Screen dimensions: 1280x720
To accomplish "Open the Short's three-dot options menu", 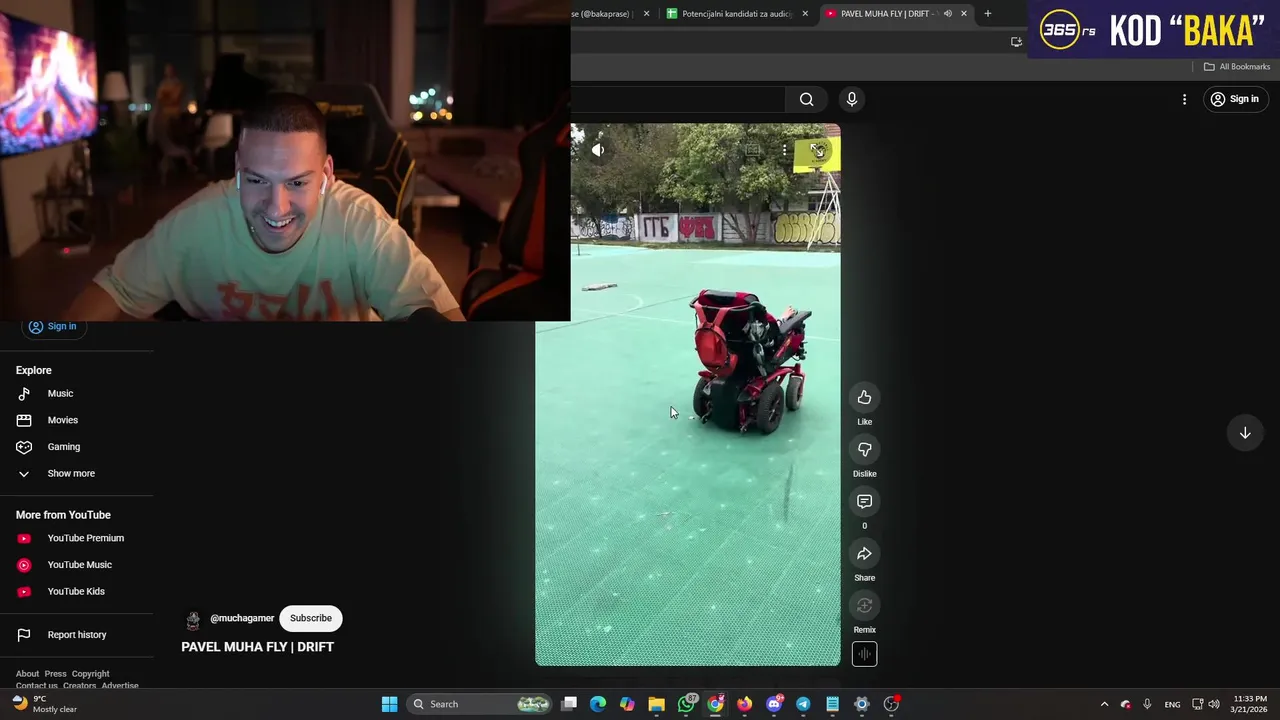I will [x=785, y=150].
